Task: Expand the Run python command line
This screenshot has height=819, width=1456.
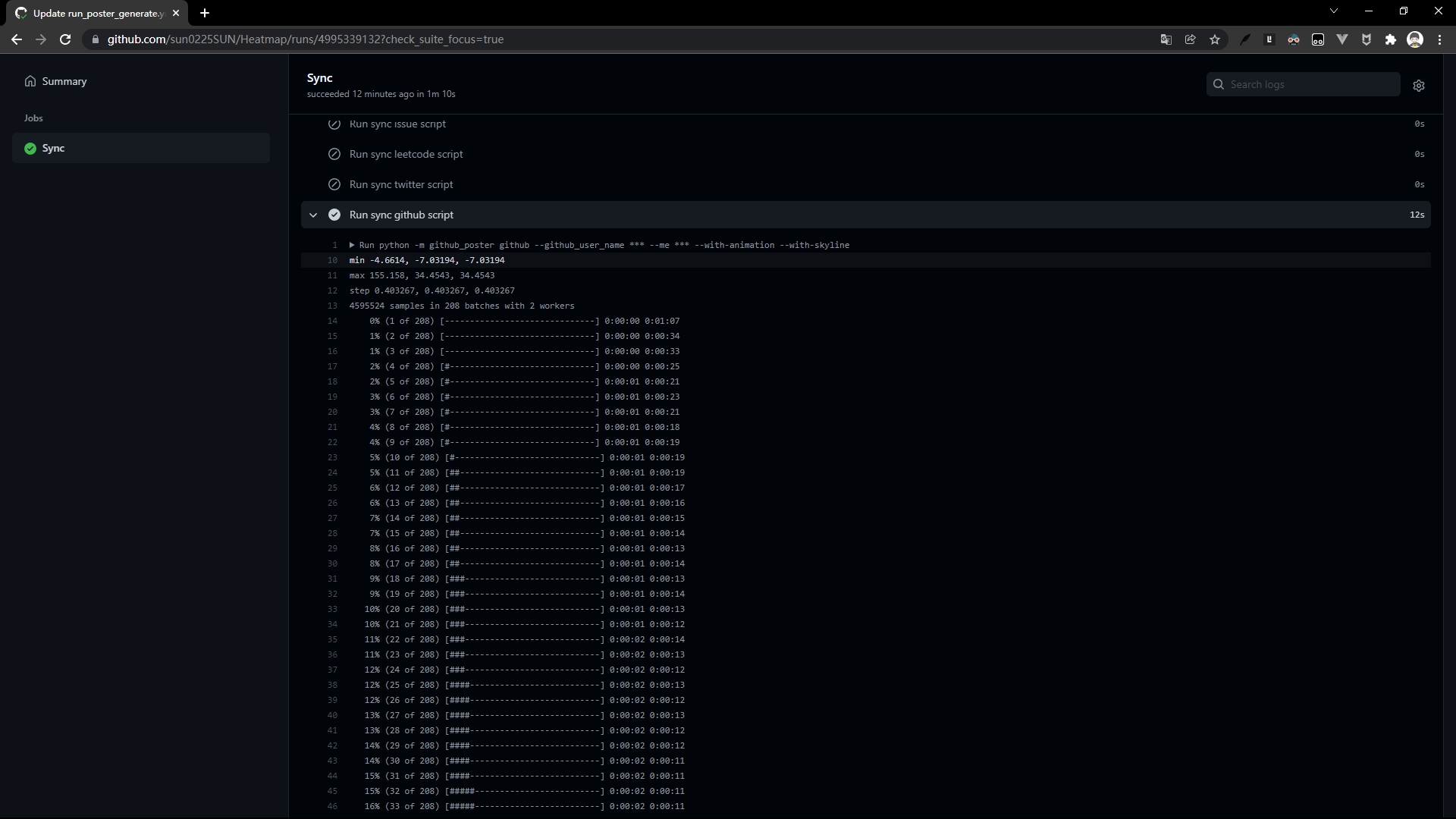Action: tap(352, 245)
